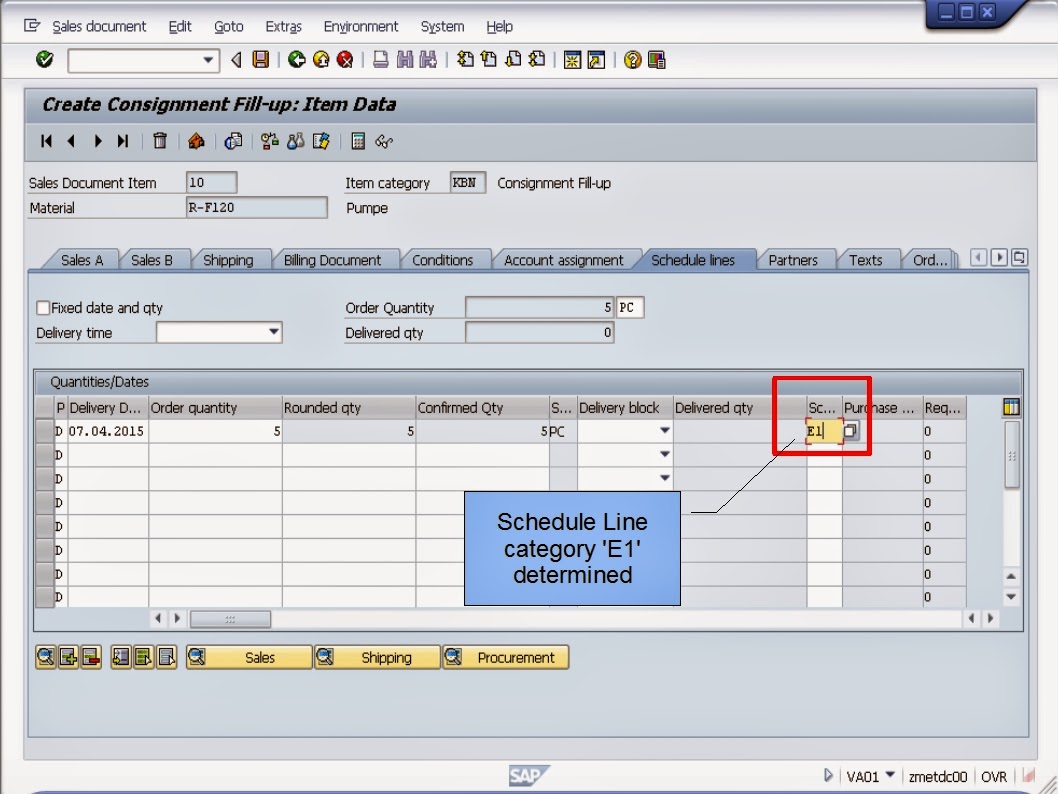Enable the Fixed date and qty checkbox
This screenshot has height=794, width=1058.
(43, 307)
